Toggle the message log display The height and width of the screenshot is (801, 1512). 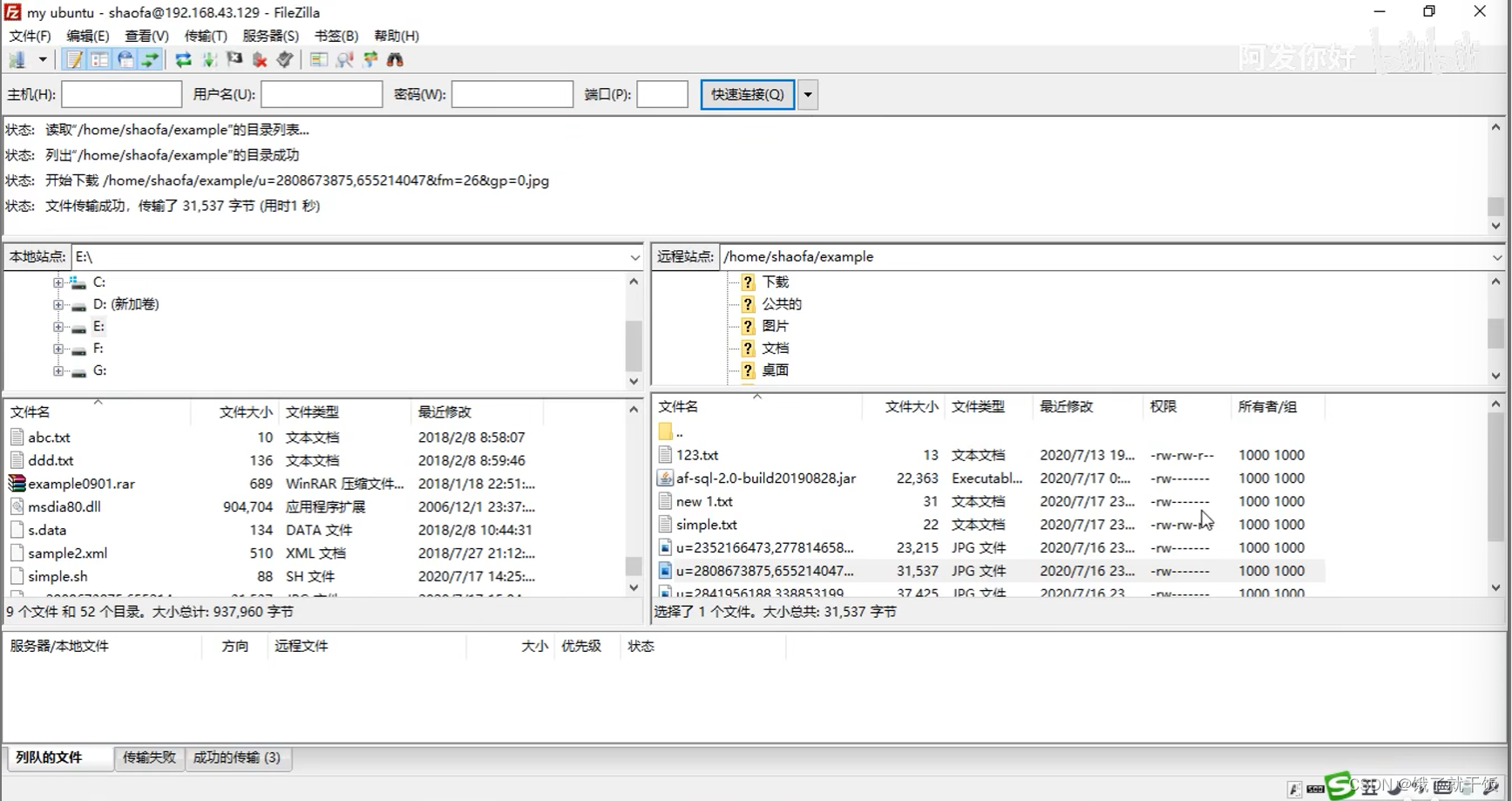click(x=74, y=59)
